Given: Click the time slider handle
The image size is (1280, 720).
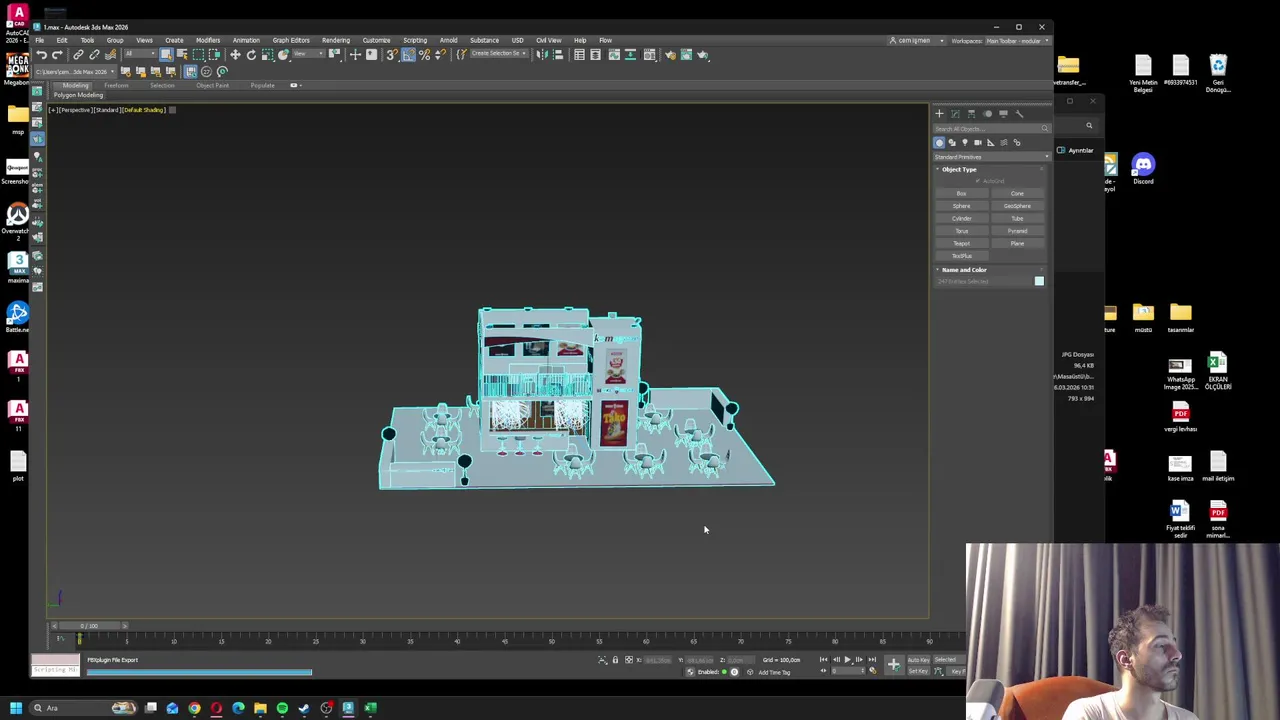Looking at the screenshot, I should [90, 626].
